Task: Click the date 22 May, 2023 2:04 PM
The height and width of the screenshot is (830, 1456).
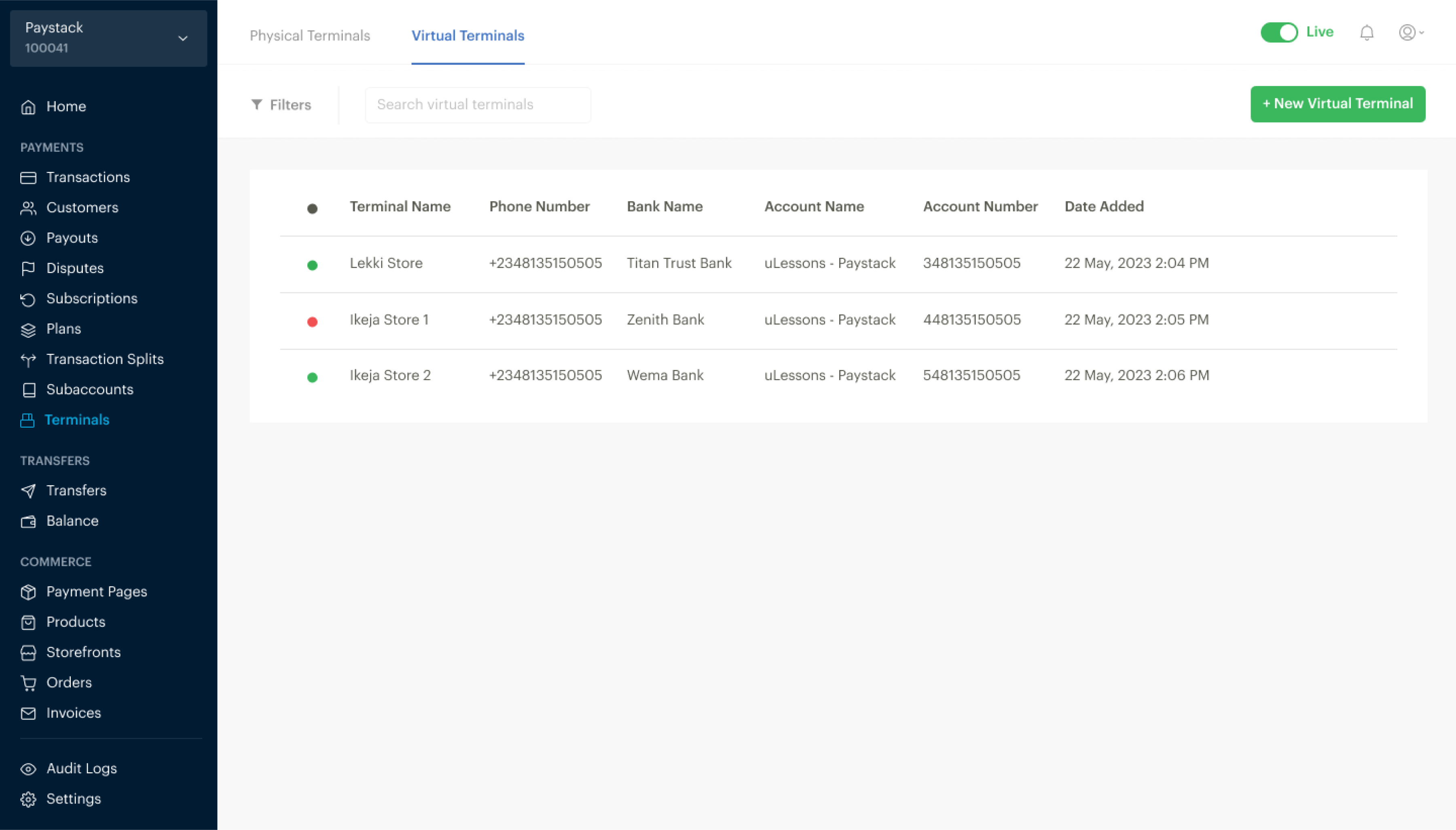Action: point(1137,263)
